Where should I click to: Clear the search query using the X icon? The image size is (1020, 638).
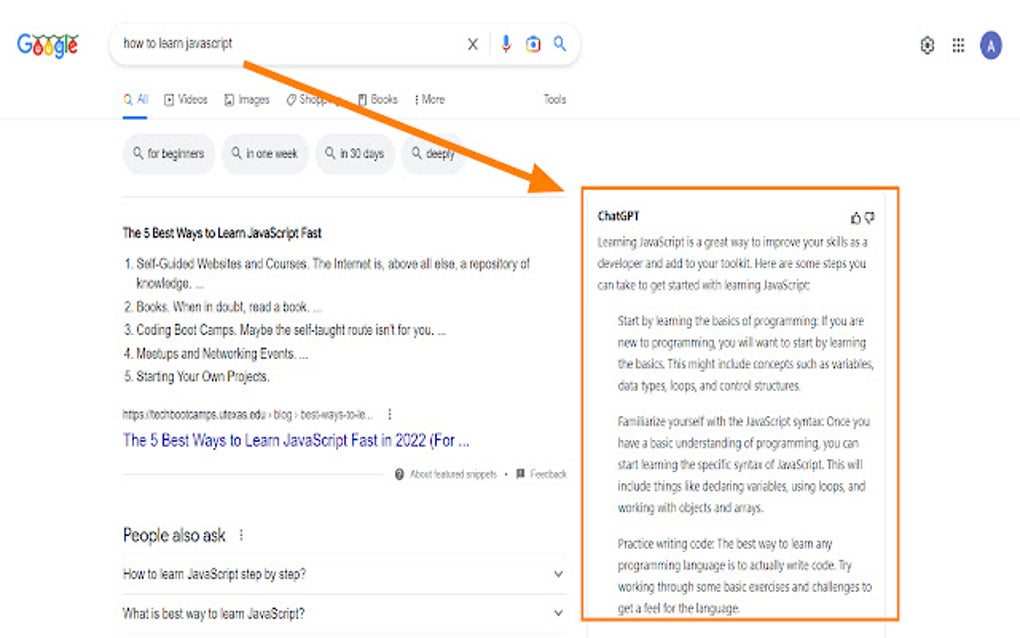[x=472, y=44]
